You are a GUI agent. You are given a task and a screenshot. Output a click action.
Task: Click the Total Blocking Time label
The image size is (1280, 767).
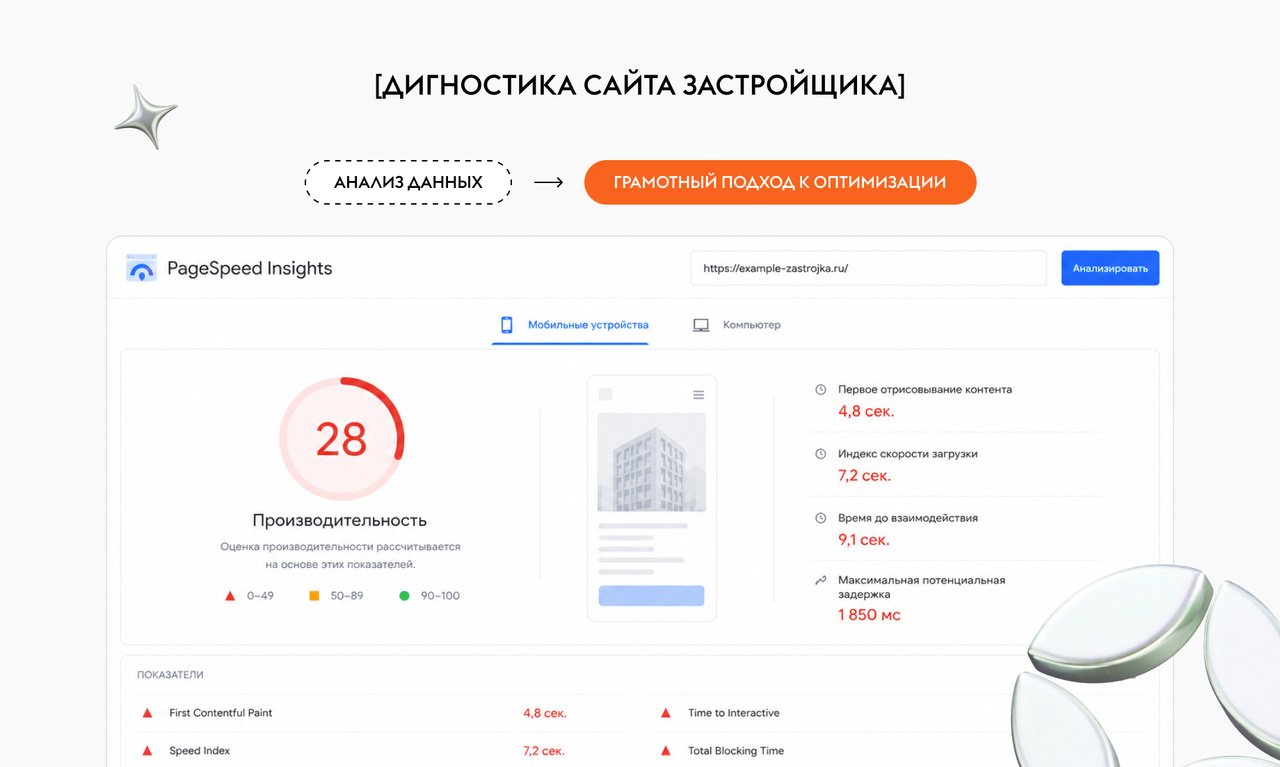tap(736, 751)
